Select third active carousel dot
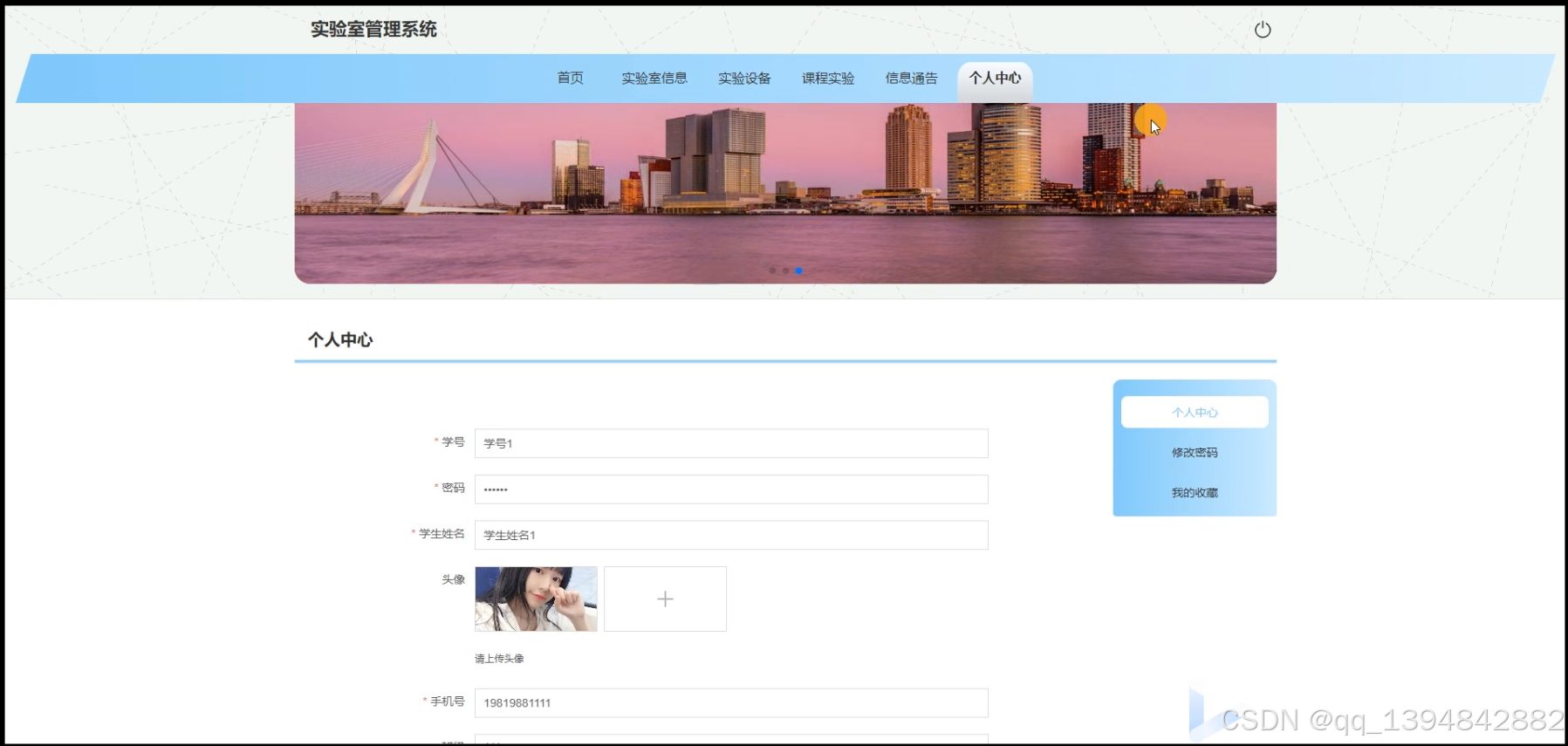 (x=798, y=270)
